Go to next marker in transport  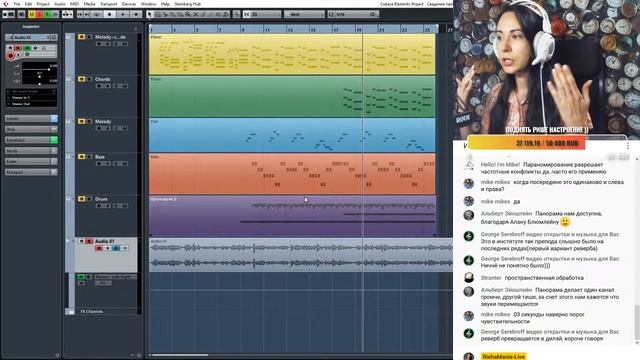pos(87,14)
